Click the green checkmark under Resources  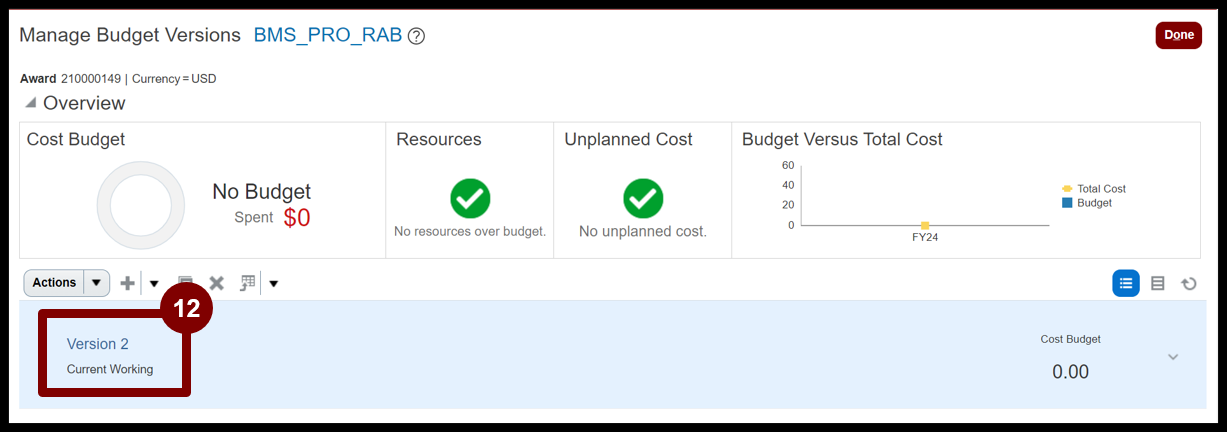pyautogui.click(x=470, y=198)
